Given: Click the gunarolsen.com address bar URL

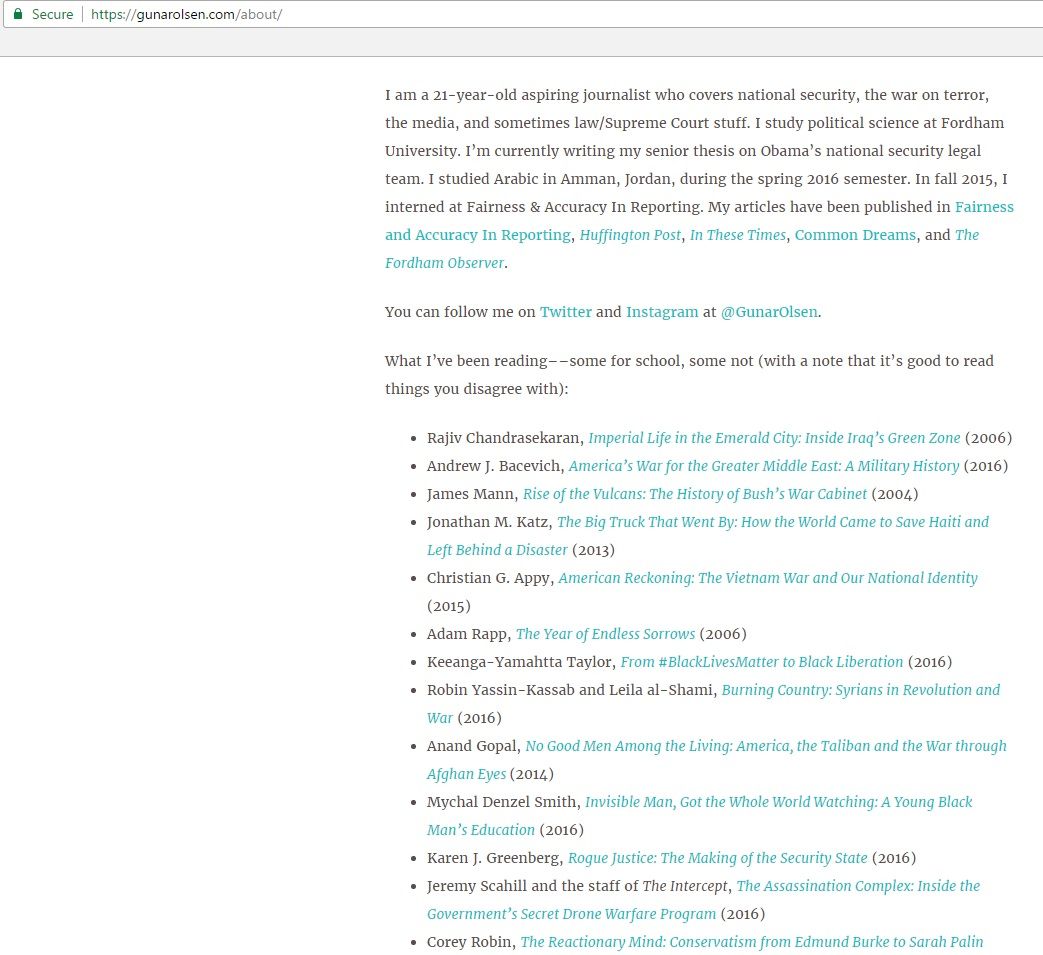Looking at the screenshot, I should (x=187, y=15).
